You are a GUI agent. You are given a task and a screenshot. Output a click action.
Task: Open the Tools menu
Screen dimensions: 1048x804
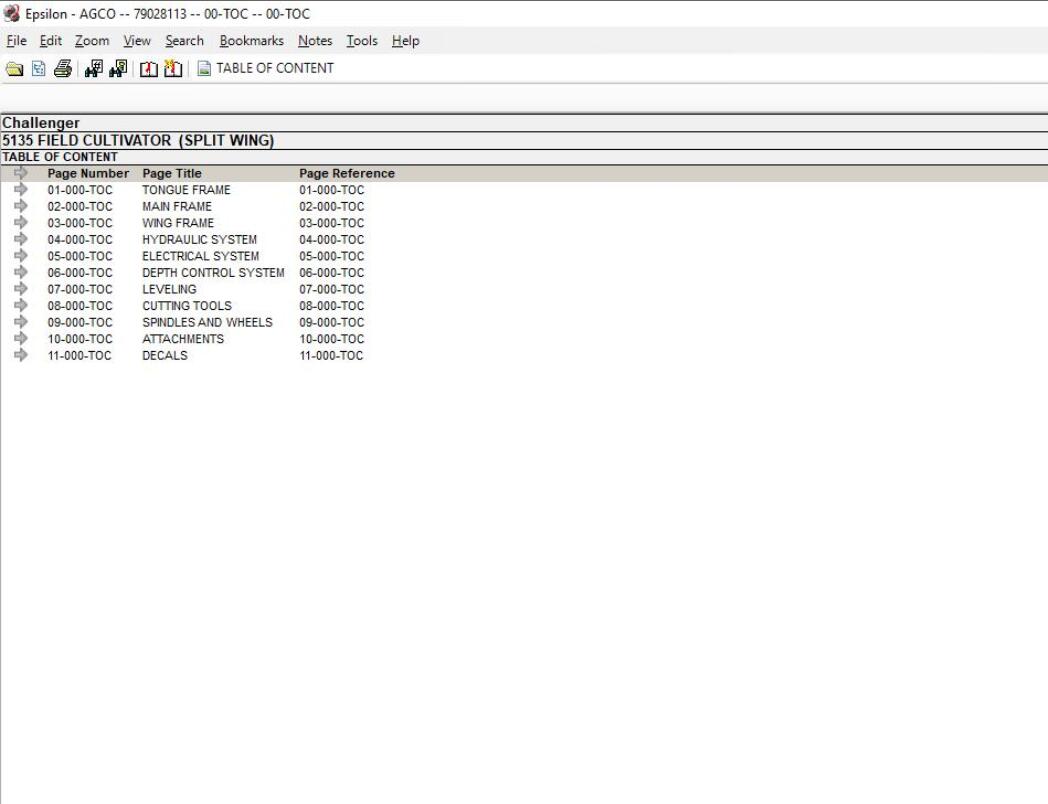click(362, 41)
